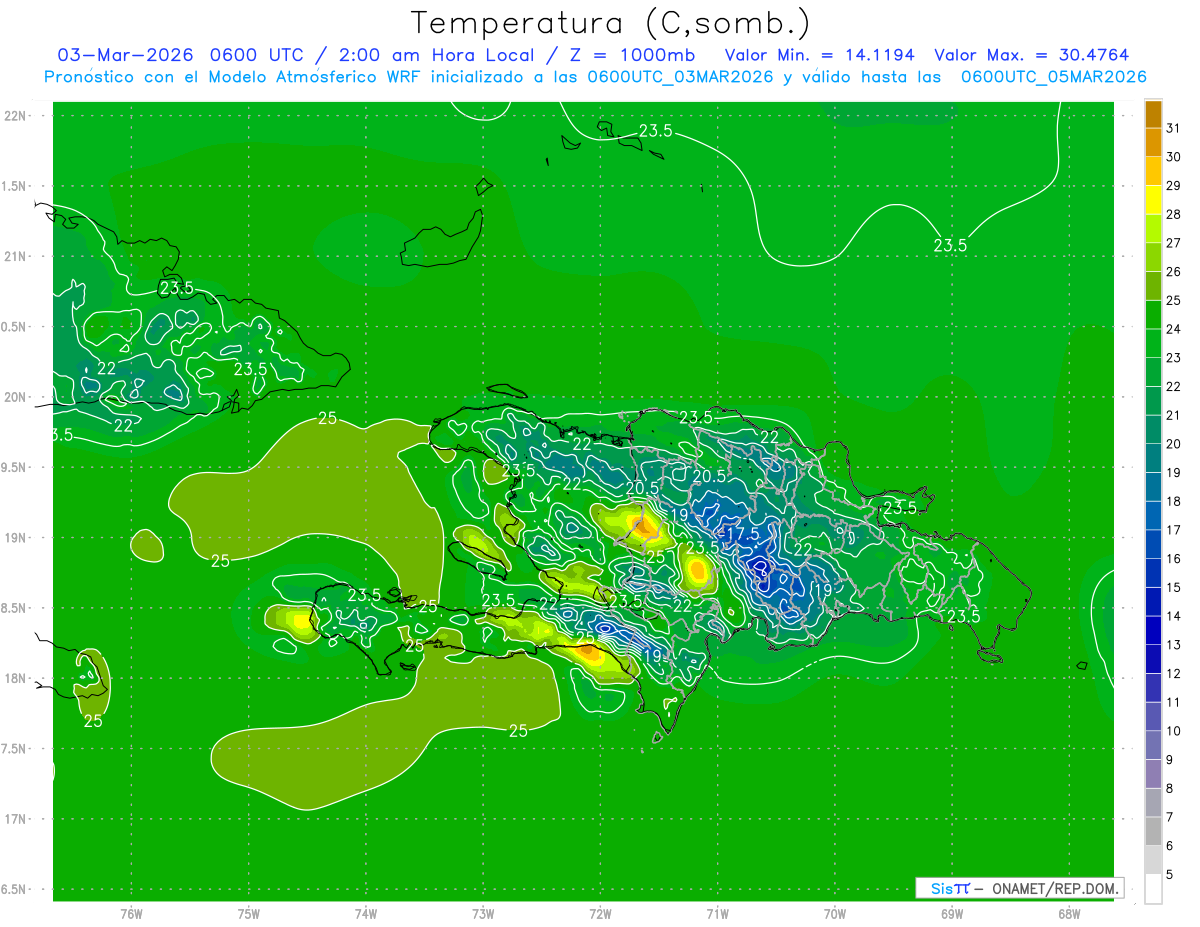The height and width of the screenshot is (927, 1200).
Task: Click the "75W" longitude axis label
Action: (x=248, y=914)
